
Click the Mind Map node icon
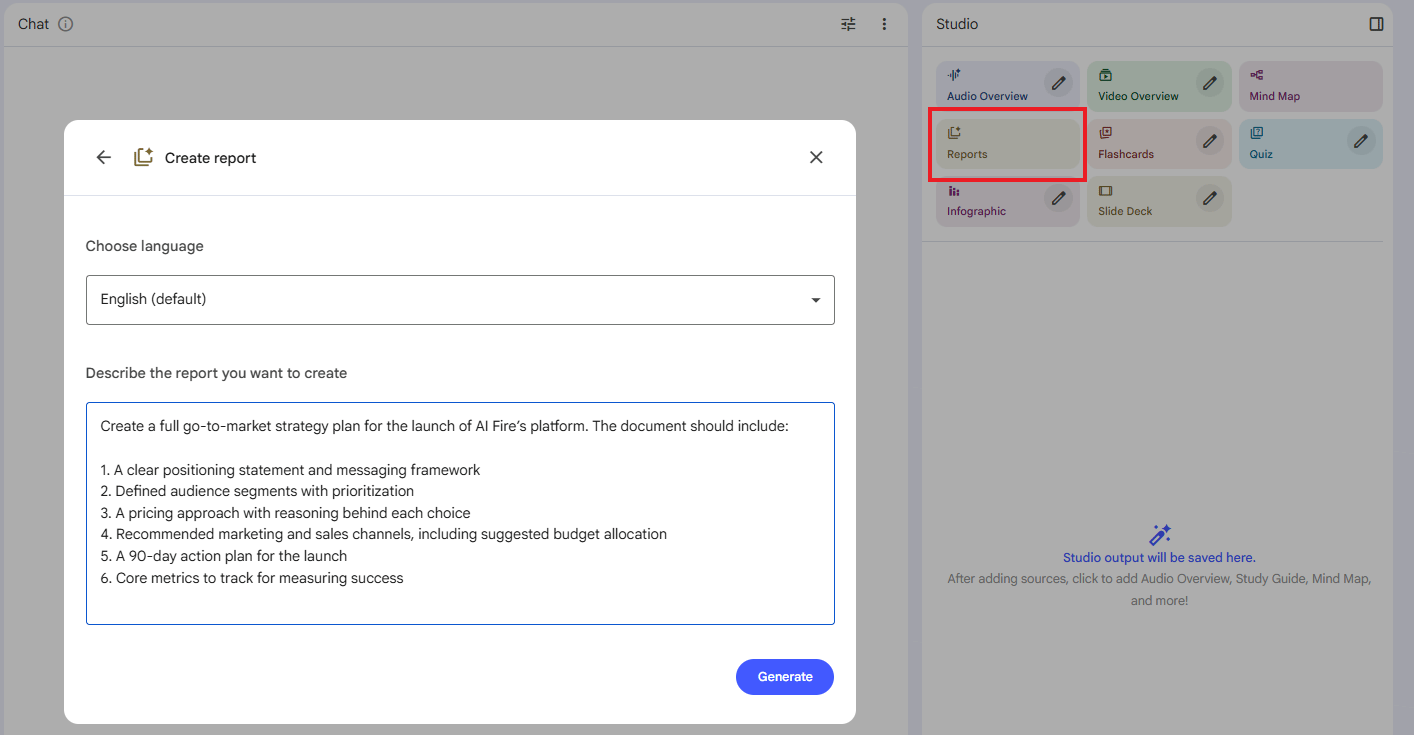tap(1256, 75)
